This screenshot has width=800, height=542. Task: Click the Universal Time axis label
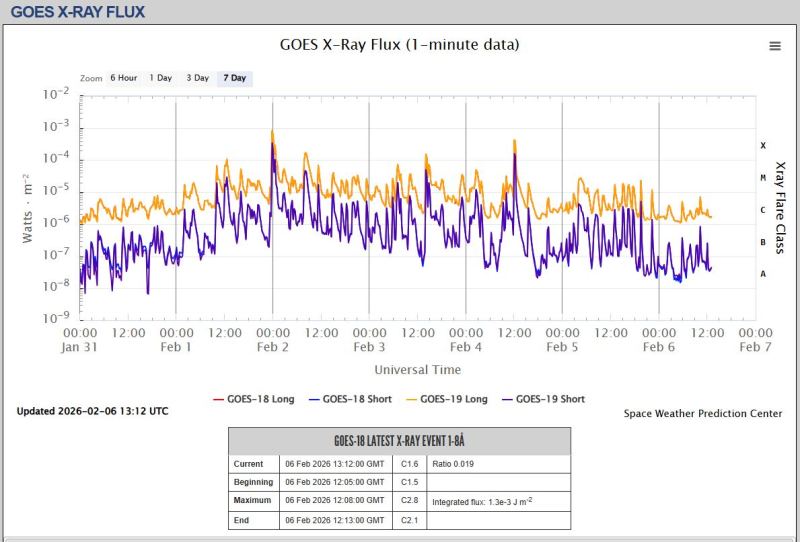(418, 369)
